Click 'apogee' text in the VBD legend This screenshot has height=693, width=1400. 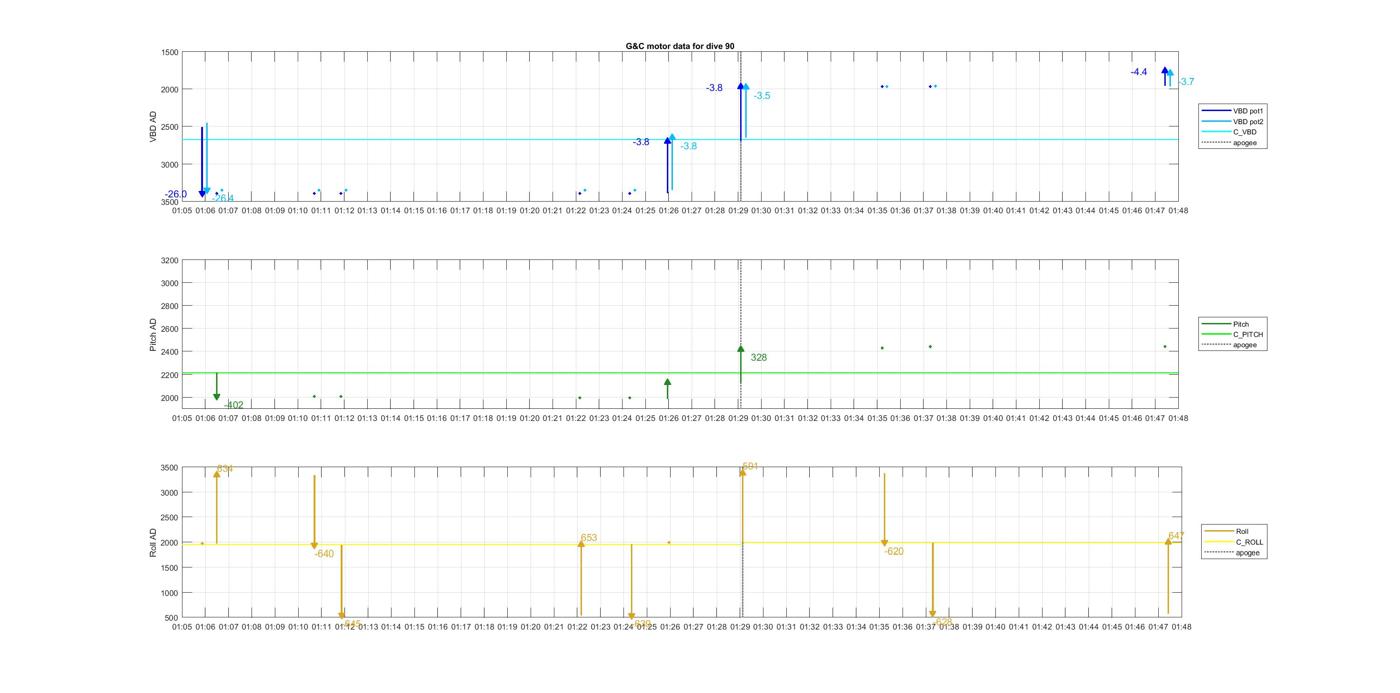tap(1245, 142)
